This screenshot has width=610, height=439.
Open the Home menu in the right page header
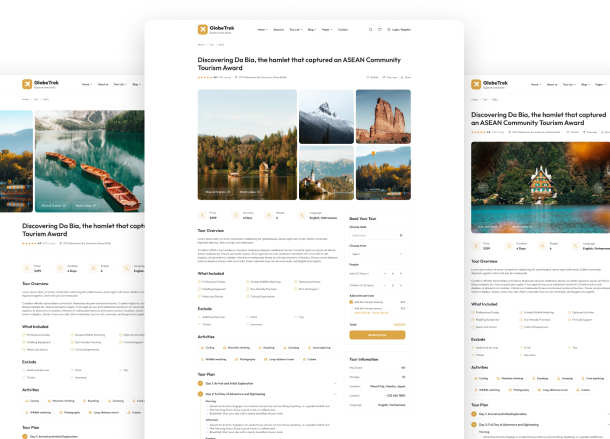tap(536, 84)
